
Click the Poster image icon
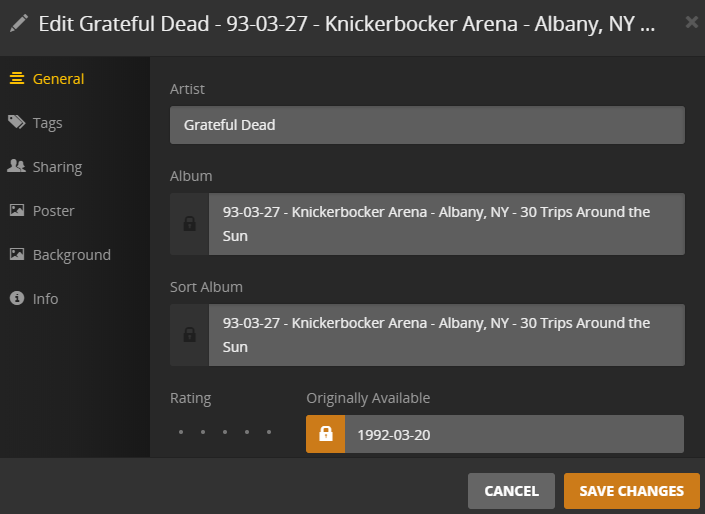pos(16,211)
